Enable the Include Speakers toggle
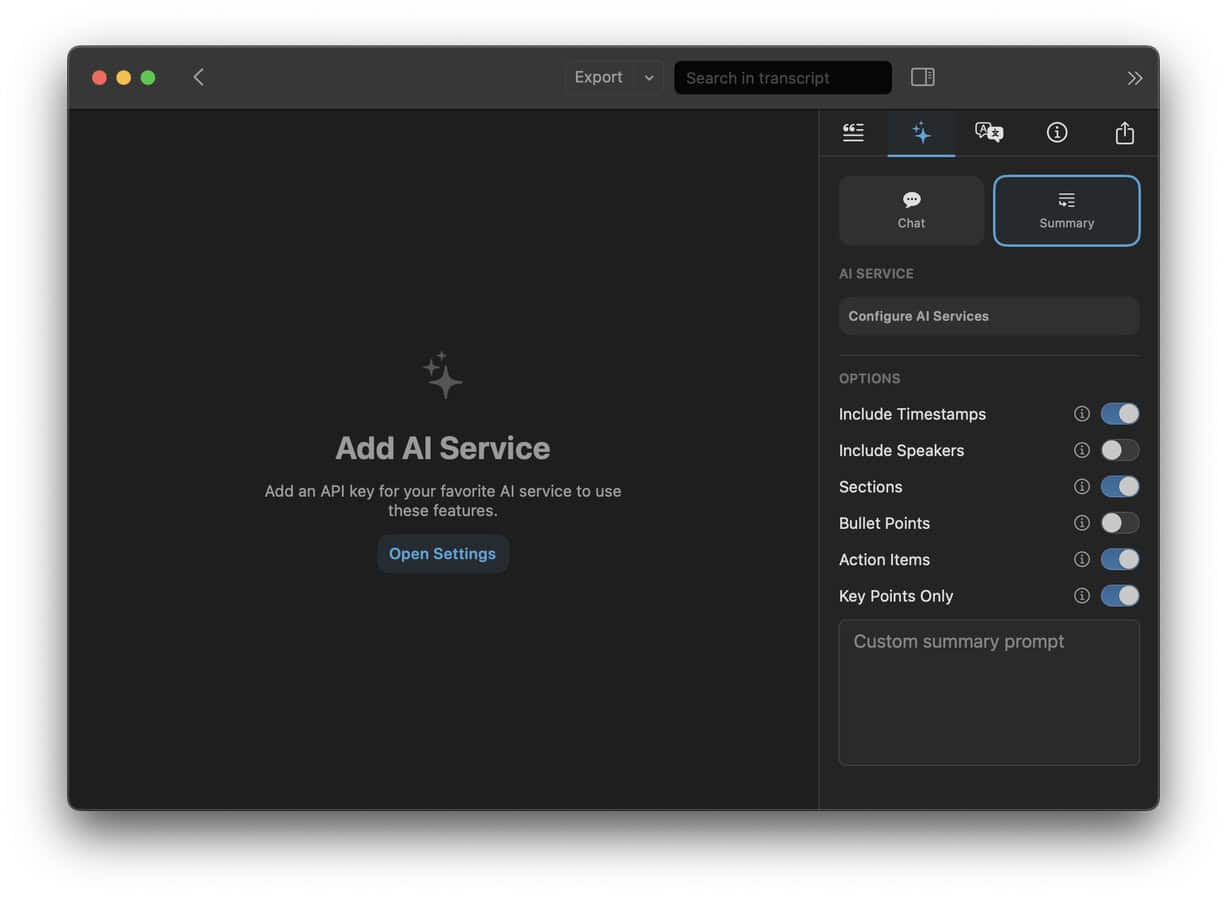 pyautogui.click(x=1119, y=450)
